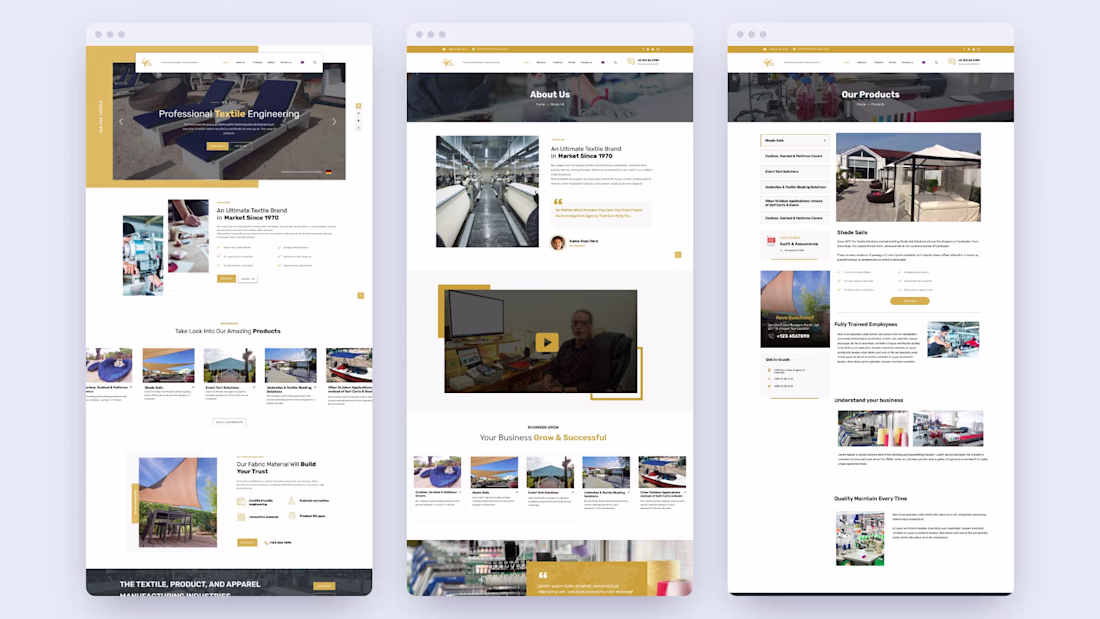1100x619 pixels.
Task: Expand Shade Sails category chevron
Action: (824, 140)
